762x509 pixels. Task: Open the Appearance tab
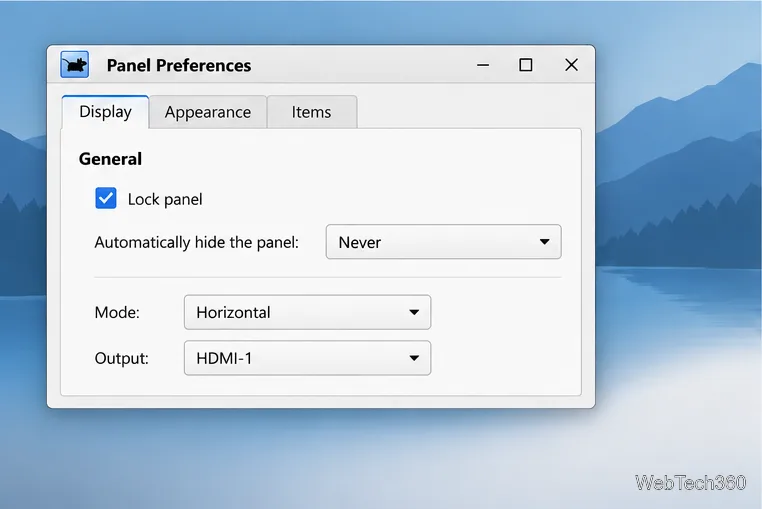point(208,112)
